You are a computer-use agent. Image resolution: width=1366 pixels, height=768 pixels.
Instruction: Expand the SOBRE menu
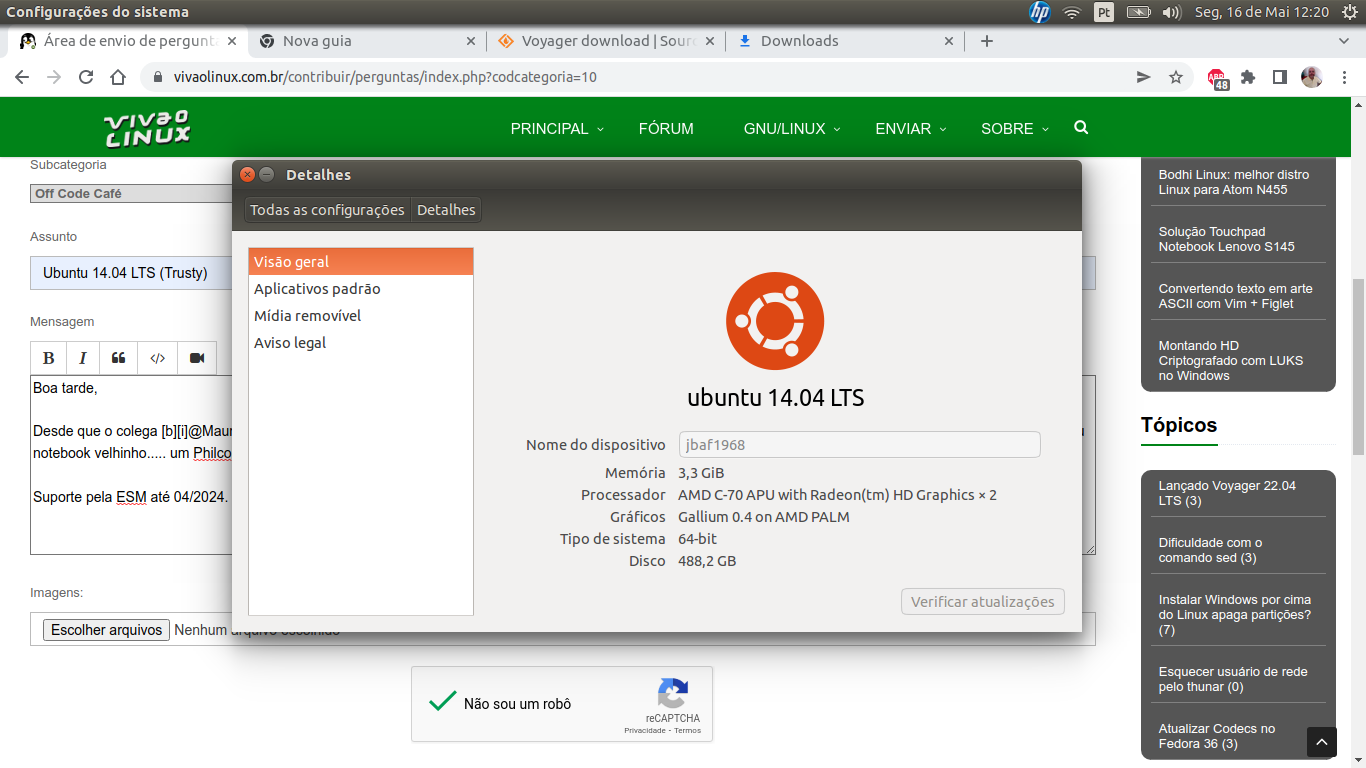click(1015, 128)
